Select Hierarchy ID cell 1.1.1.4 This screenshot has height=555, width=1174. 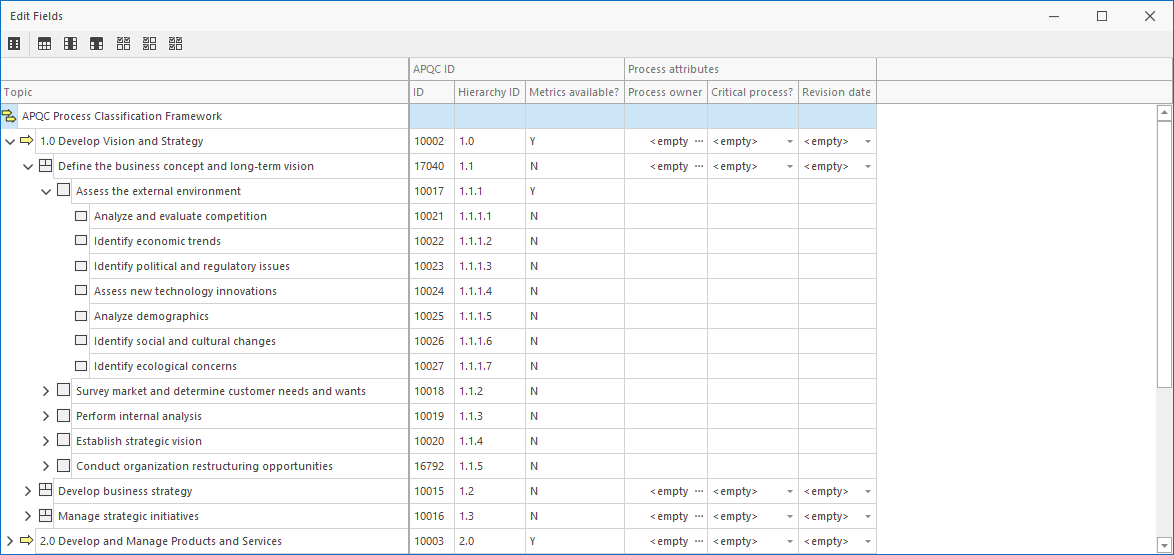[490, 291]
